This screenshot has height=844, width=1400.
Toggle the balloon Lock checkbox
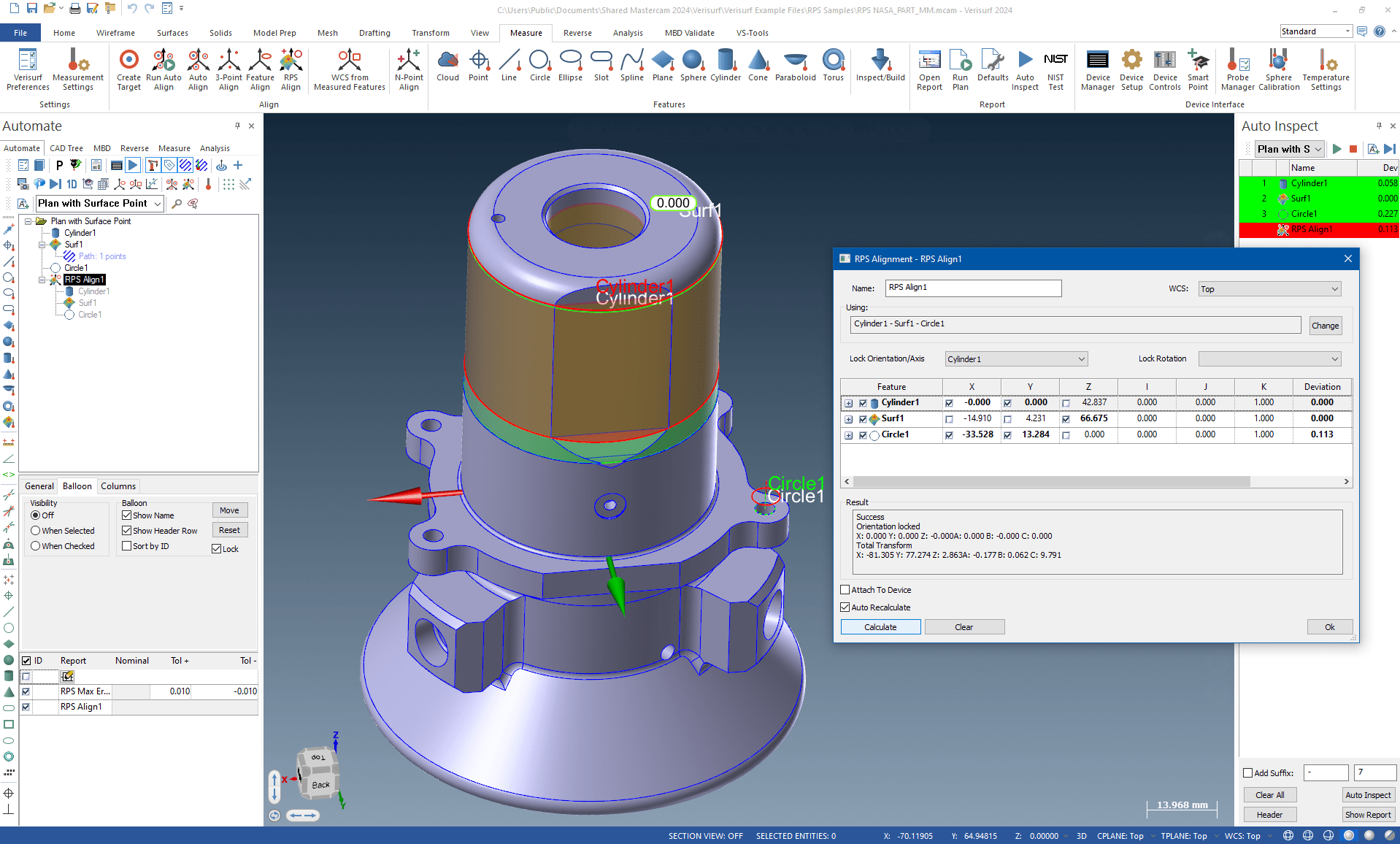(216, 549)
